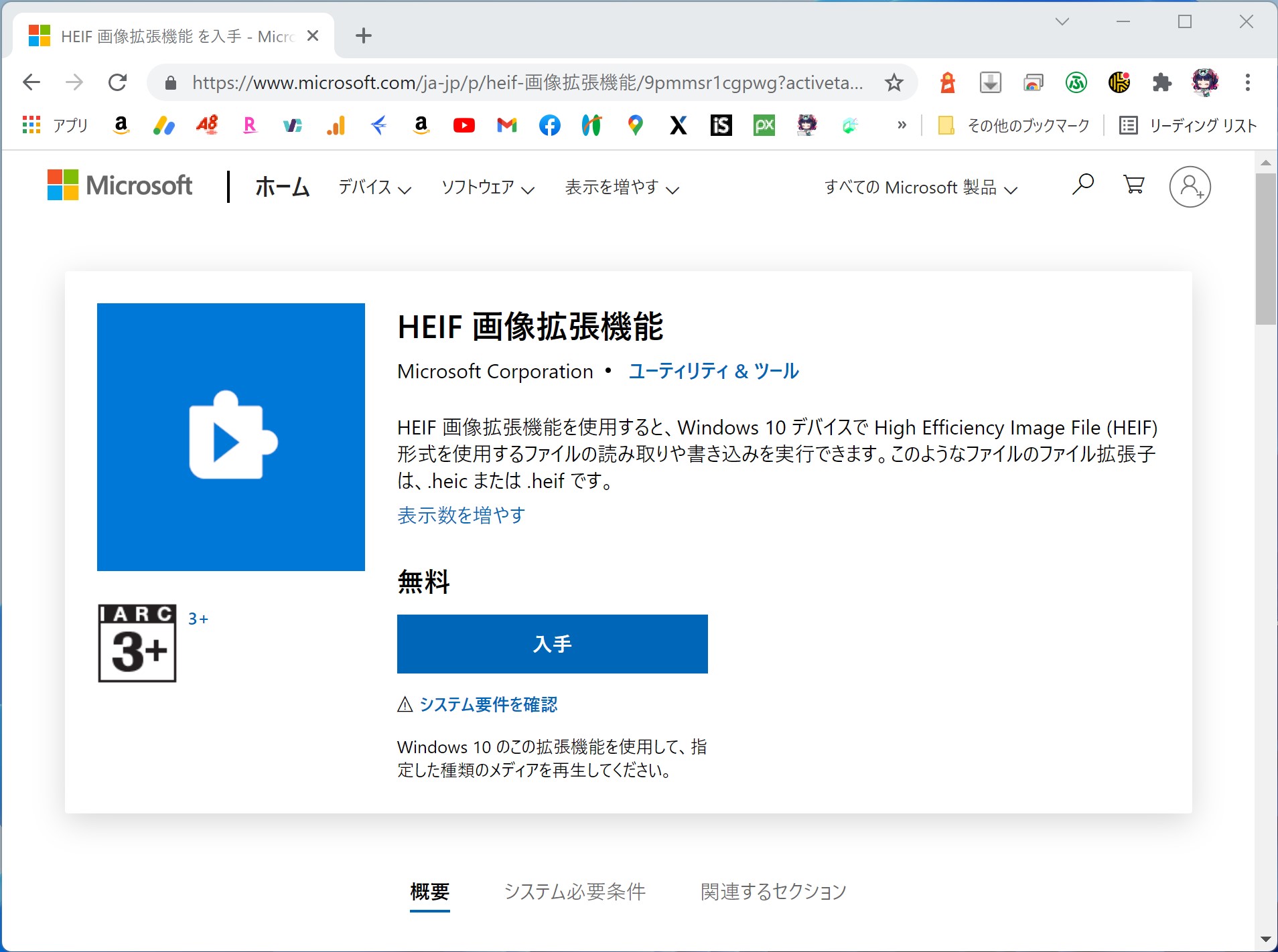1278x952 pixels.
Task: Click the 3+ rating link
Action: click(198, 619)
